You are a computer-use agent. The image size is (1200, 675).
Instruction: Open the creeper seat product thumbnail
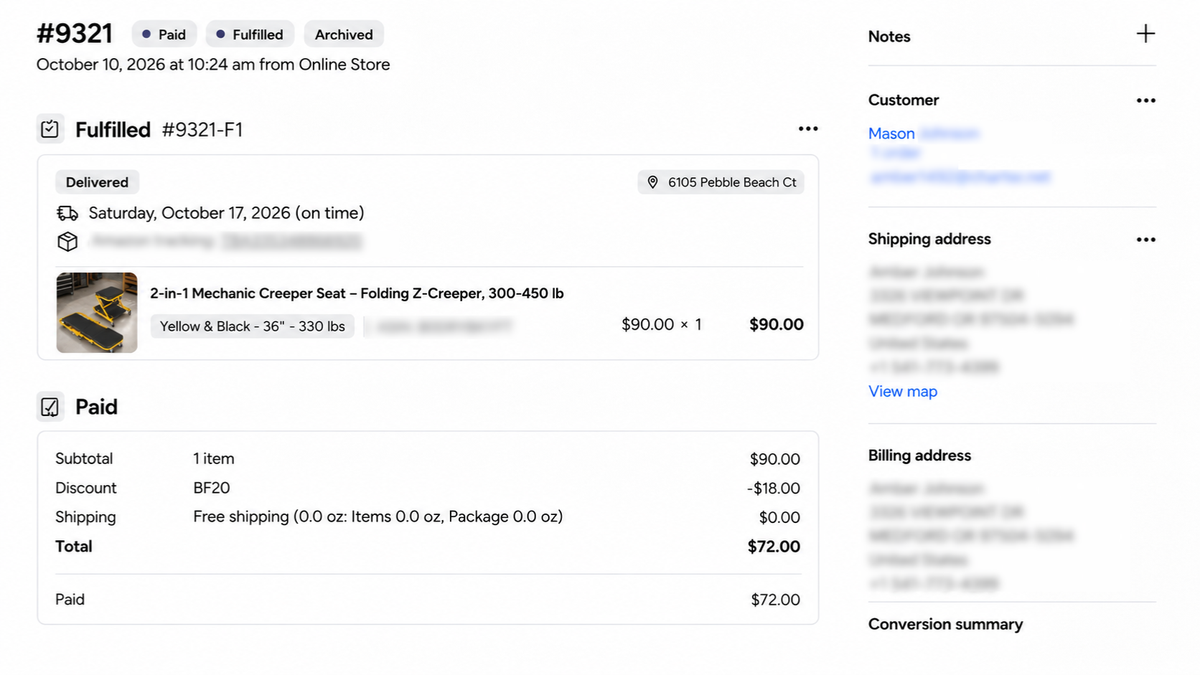97,312
